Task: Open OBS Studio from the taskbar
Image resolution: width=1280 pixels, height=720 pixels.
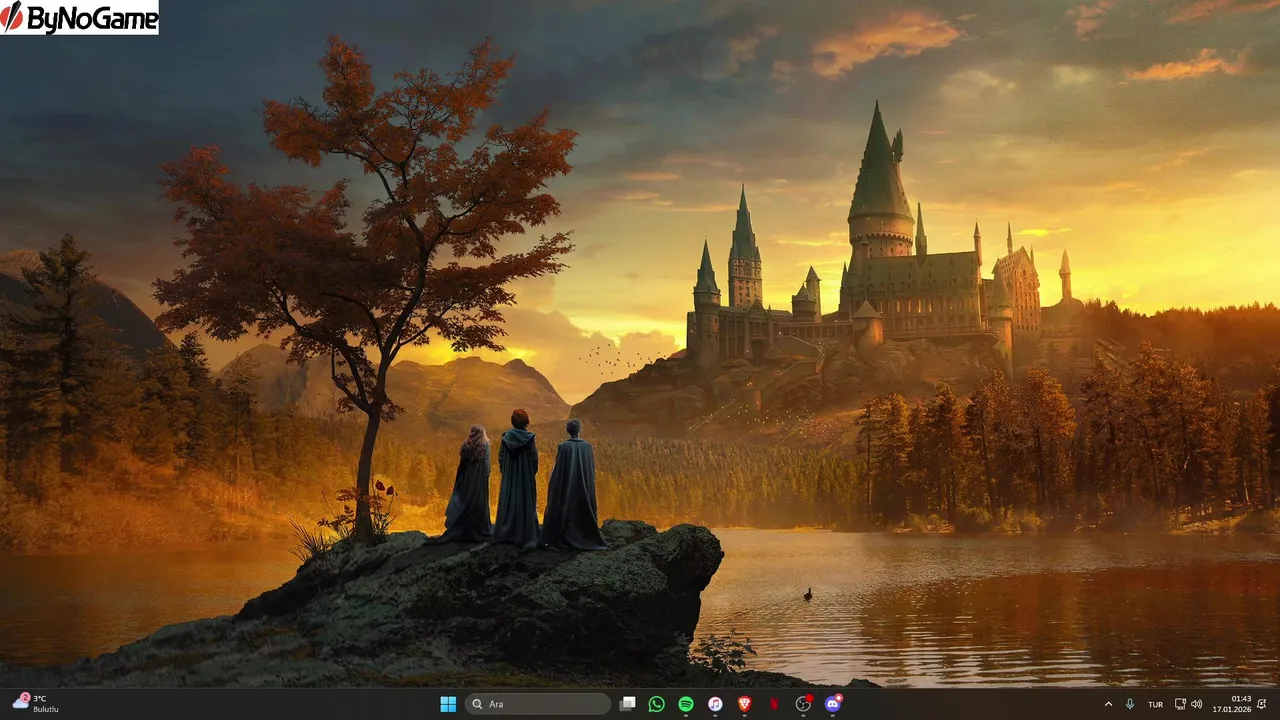Action: (x=803, y=704)
